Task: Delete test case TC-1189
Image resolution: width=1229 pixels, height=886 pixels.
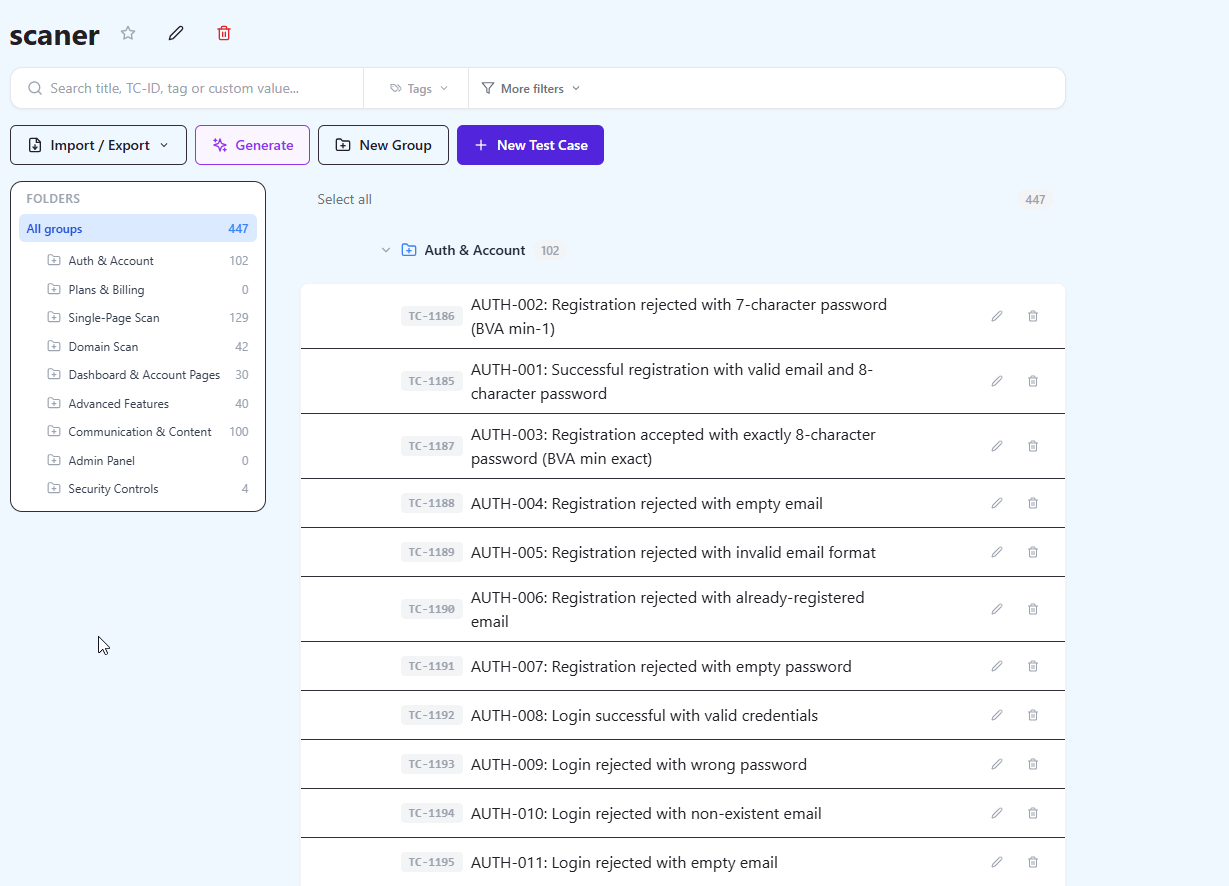Action: click(1033, 552)
